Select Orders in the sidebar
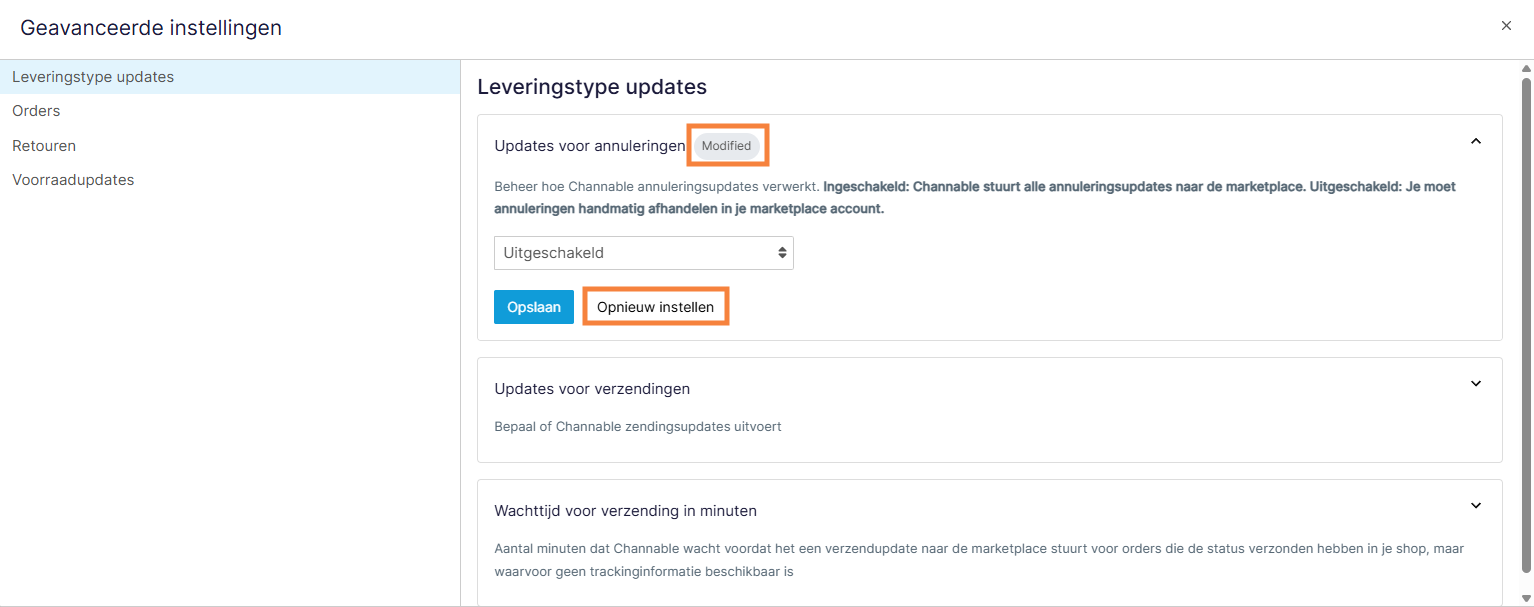Screen dimensions: 1534x607 [36, 110]
